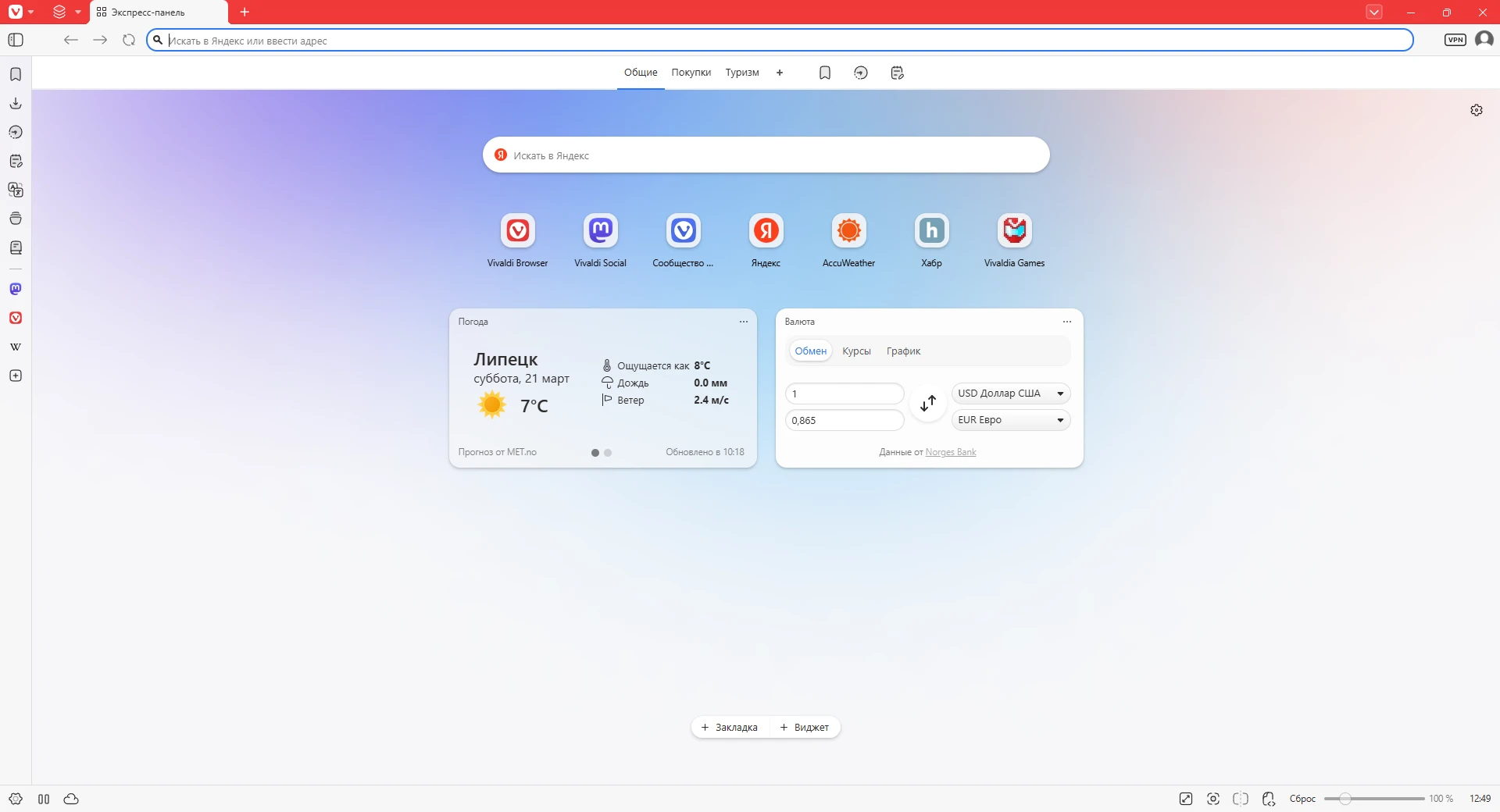Screen dimensions: 1500x812
Task: Switch to the Покупки speed dial tab
Action: click(691, 73)
